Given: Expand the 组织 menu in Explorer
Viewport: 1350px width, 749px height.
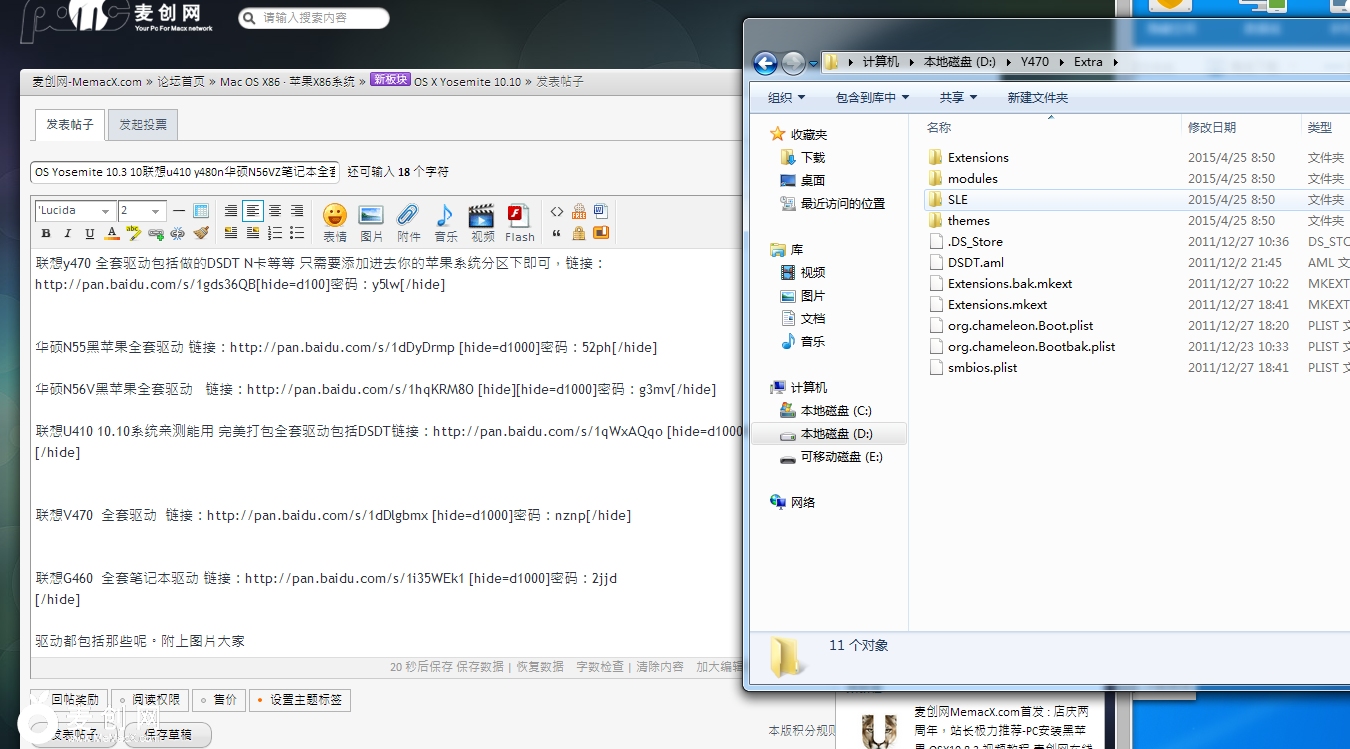Looking at the screenshot, I should (786, 97).
